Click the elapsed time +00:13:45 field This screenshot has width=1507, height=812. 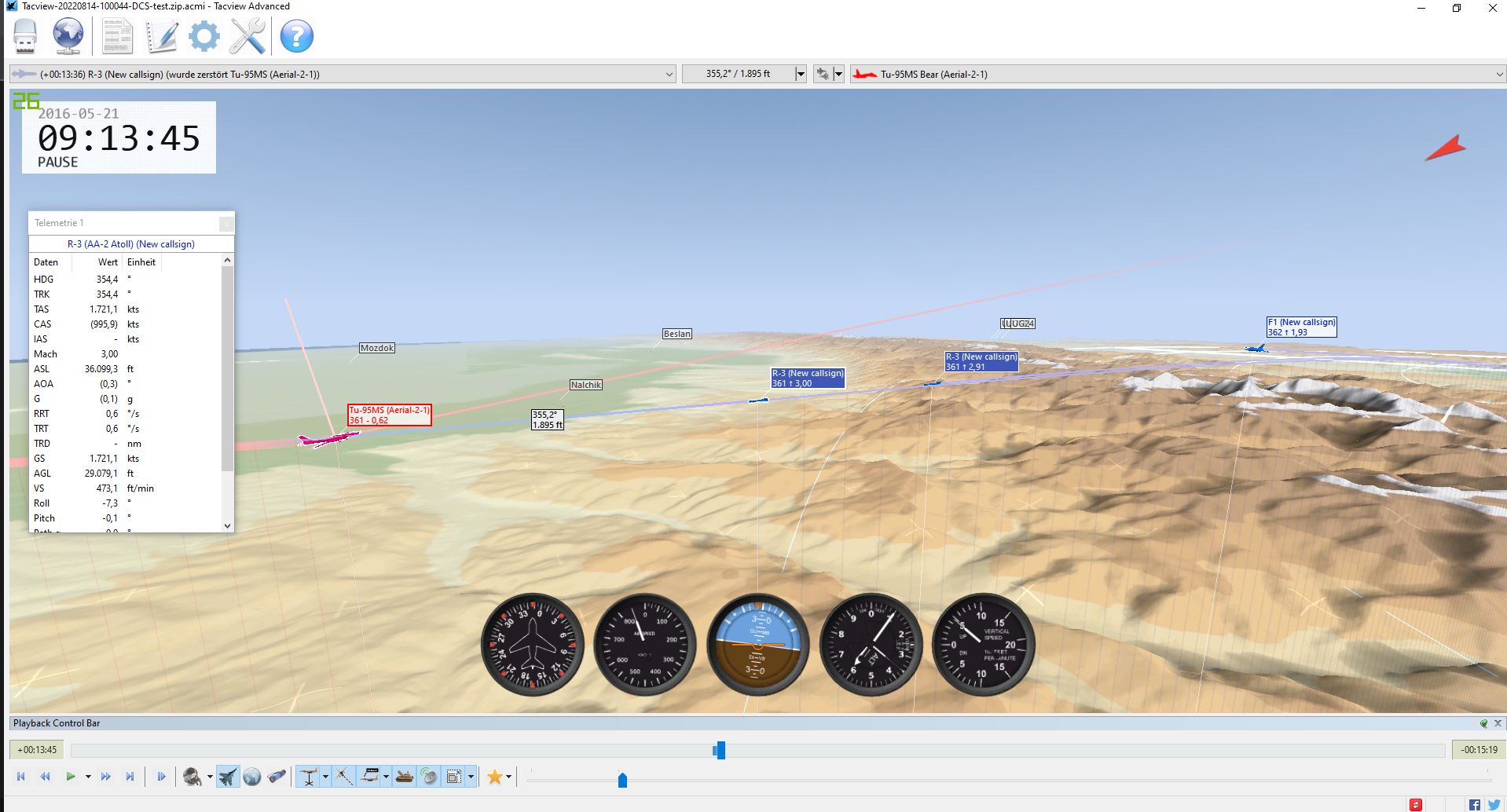coord(36,750)
